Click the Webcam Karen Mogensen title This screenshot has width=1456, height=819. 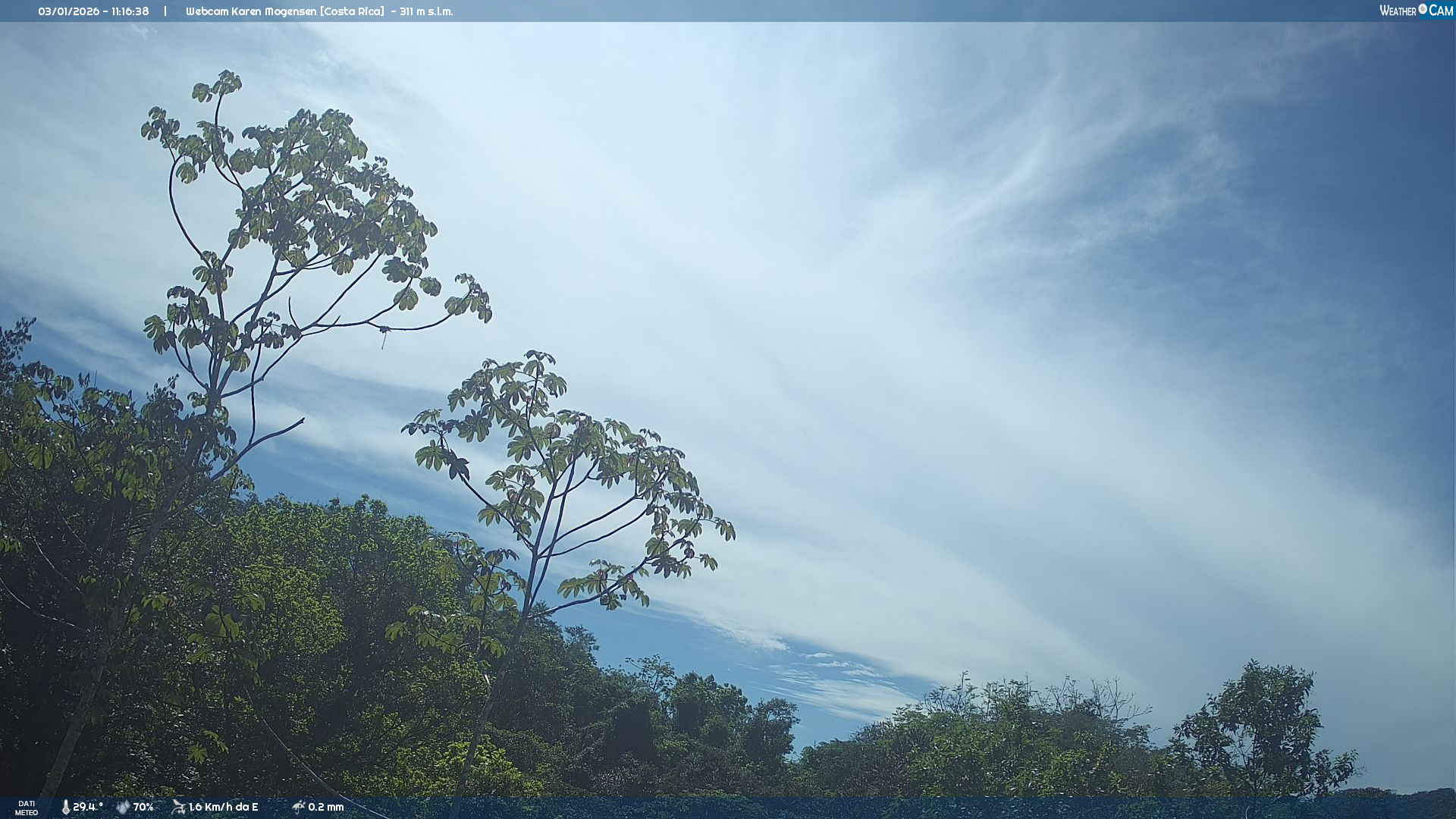click(252, 11)
